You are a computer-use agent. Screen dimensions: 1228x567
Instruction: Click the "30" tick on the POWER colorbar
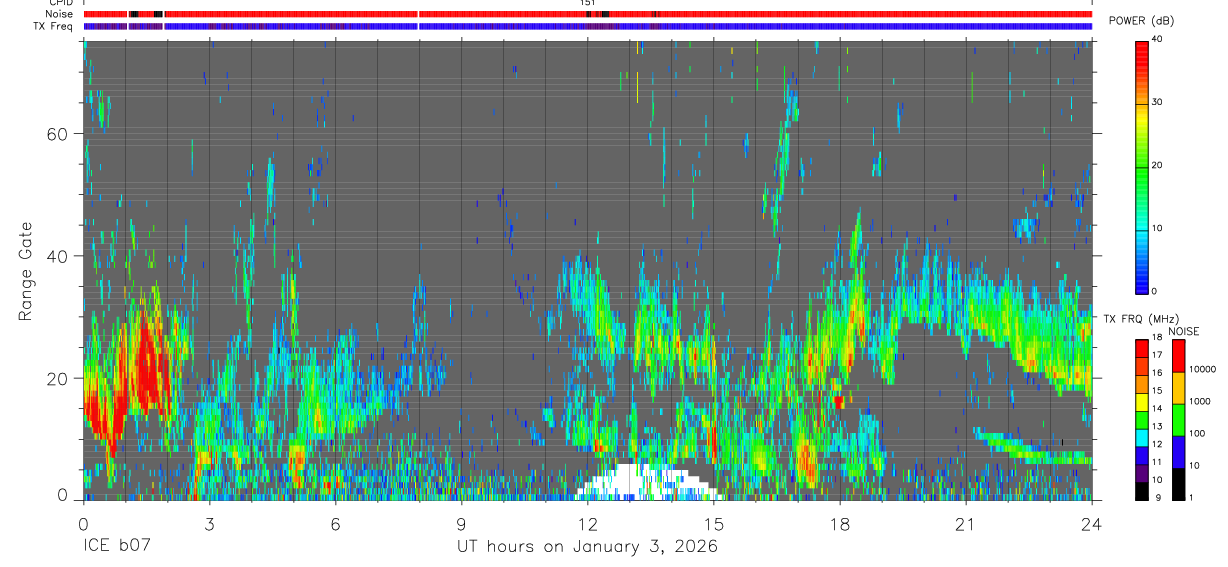click(x=1158, y=102)
